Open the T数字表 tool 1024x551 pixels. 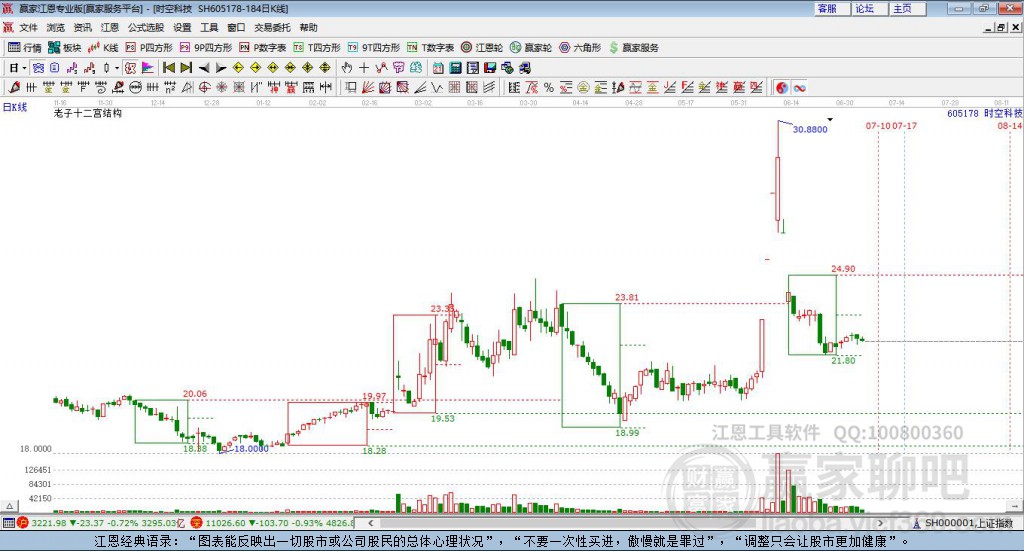[x=430, y=48]
